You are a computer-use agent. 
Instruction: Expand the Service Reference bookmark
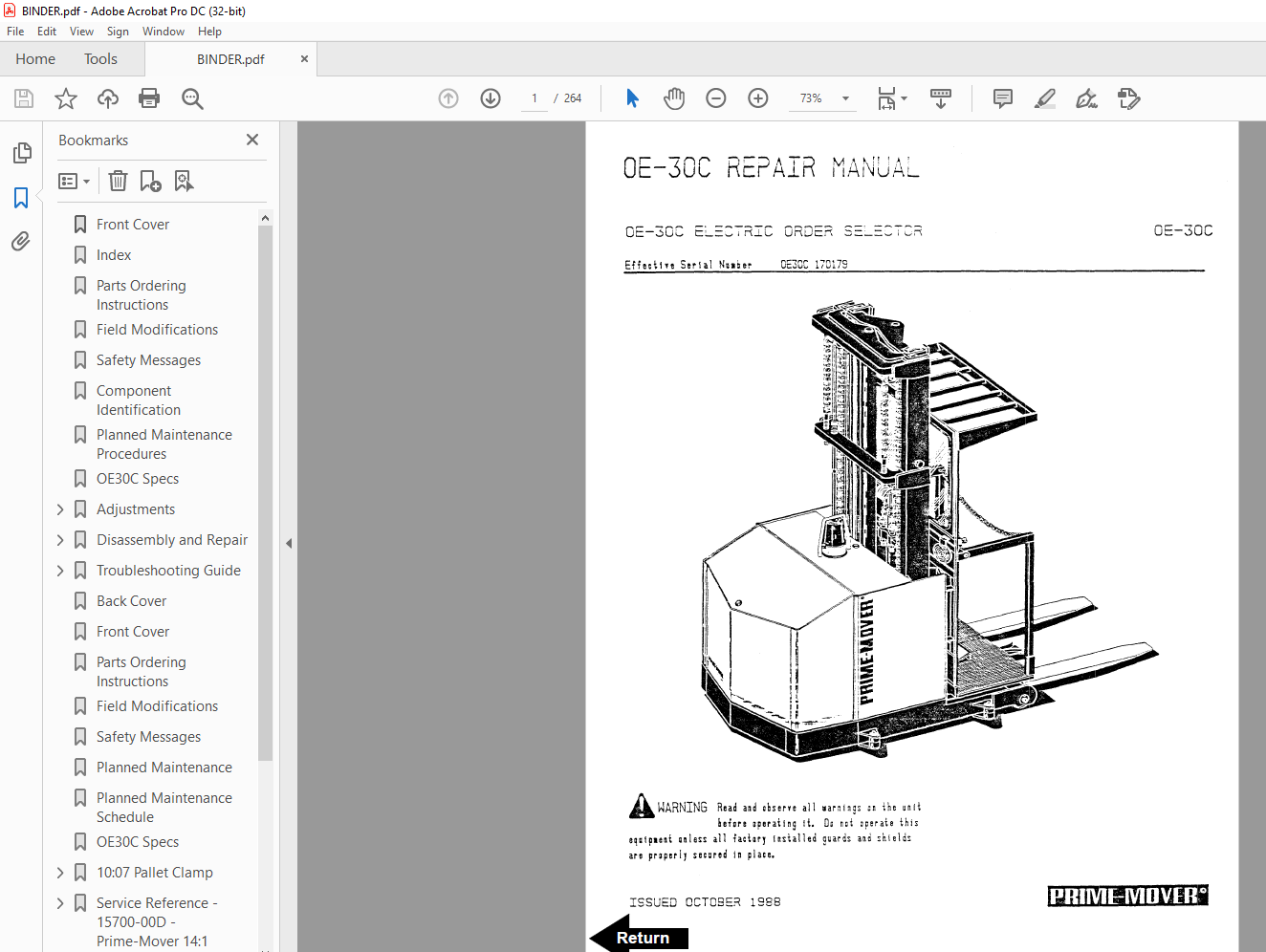[x=60, y=903]
